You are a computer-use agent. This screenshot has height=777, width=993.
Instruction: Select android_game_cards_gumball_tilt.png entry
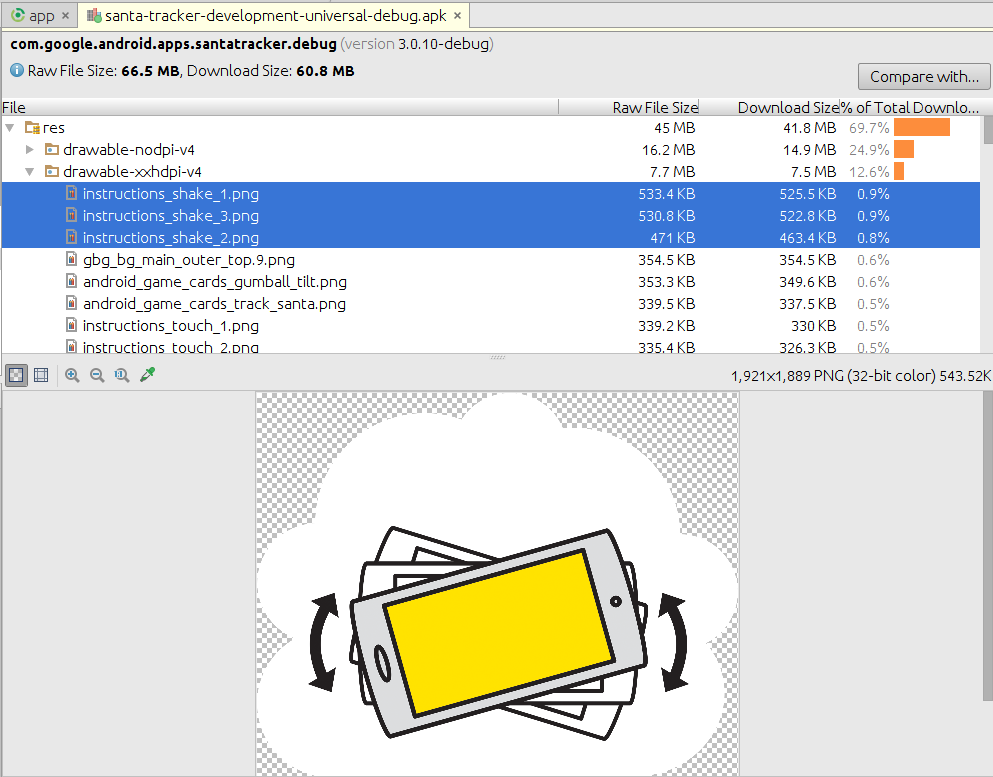[x=203, y=281]
